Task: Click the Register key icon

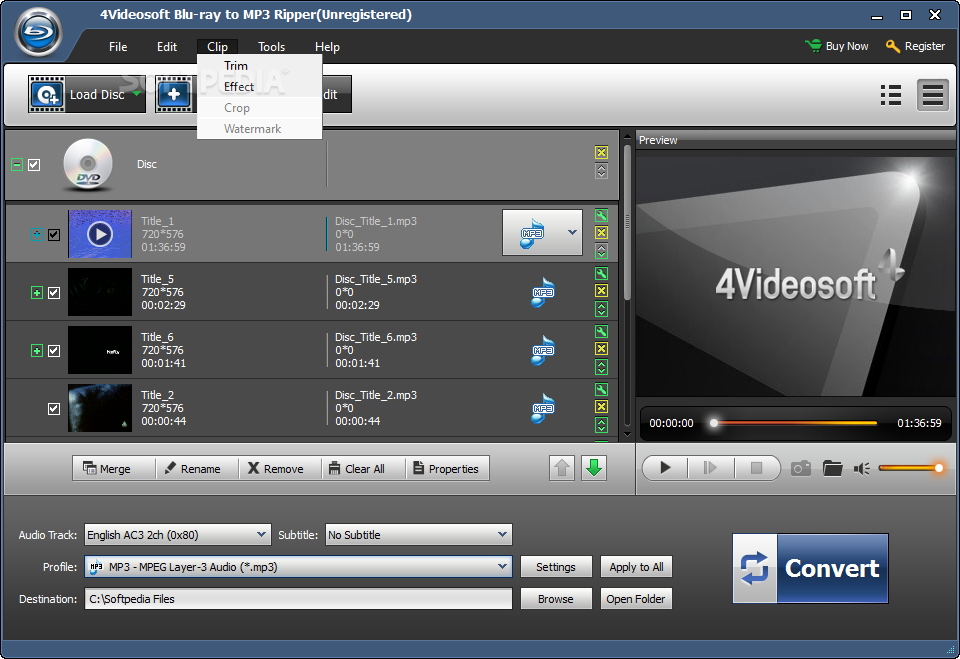Action: (893, 46)
